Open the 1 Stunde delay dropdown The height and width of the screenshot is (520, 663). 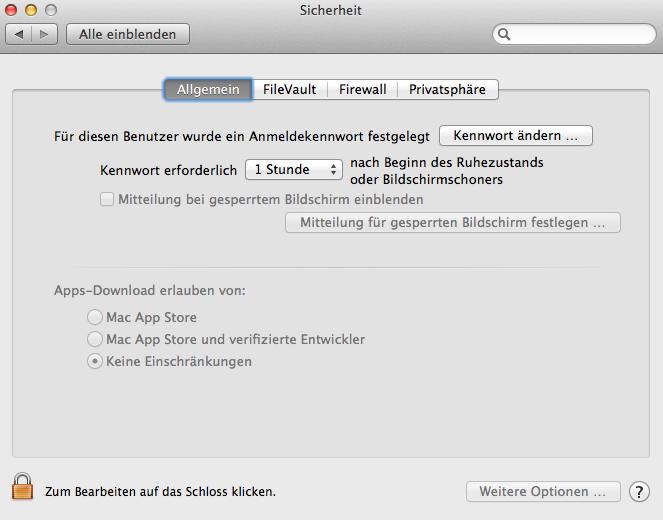pyautogui.click(x=294, y=170)
